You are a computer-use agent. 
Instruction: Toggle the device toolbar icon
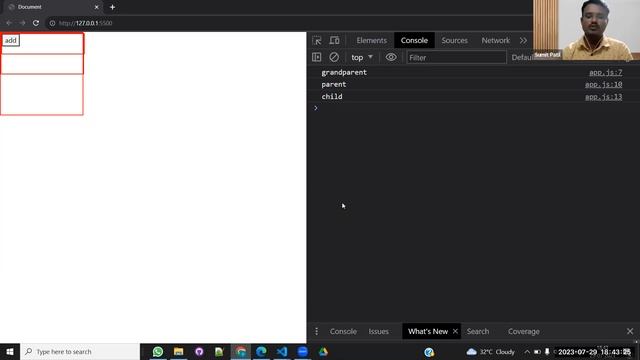[334, 40]
